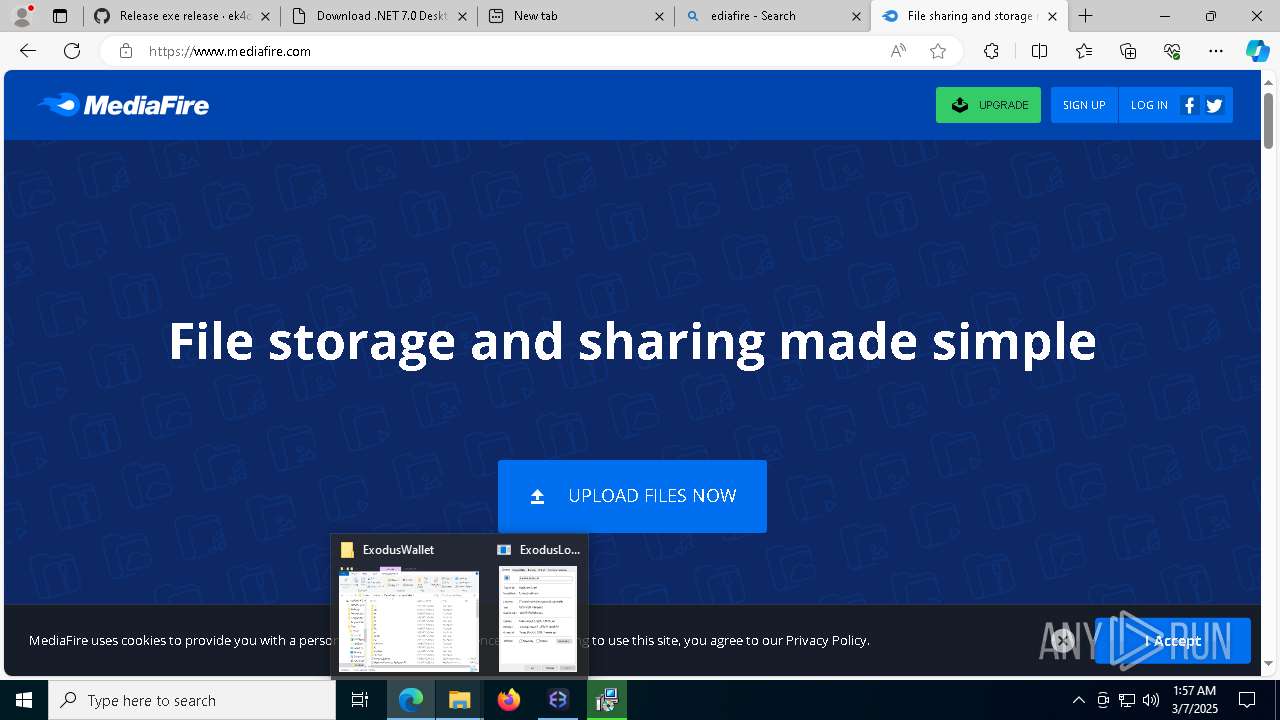Viewport: 1280px width, 720px height.
Task: Close the New tab tab
Action: [659, 16]
